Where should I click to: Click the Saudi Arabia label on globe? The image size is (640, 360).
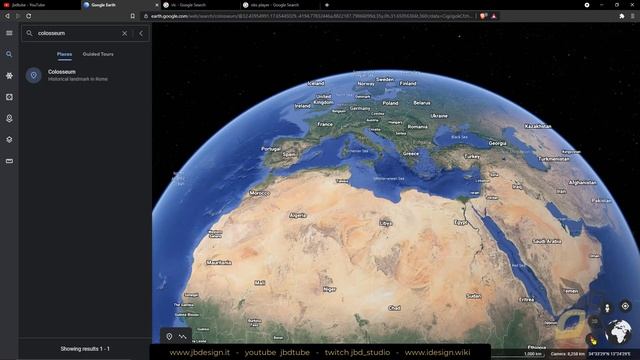(x=547, y=241)
